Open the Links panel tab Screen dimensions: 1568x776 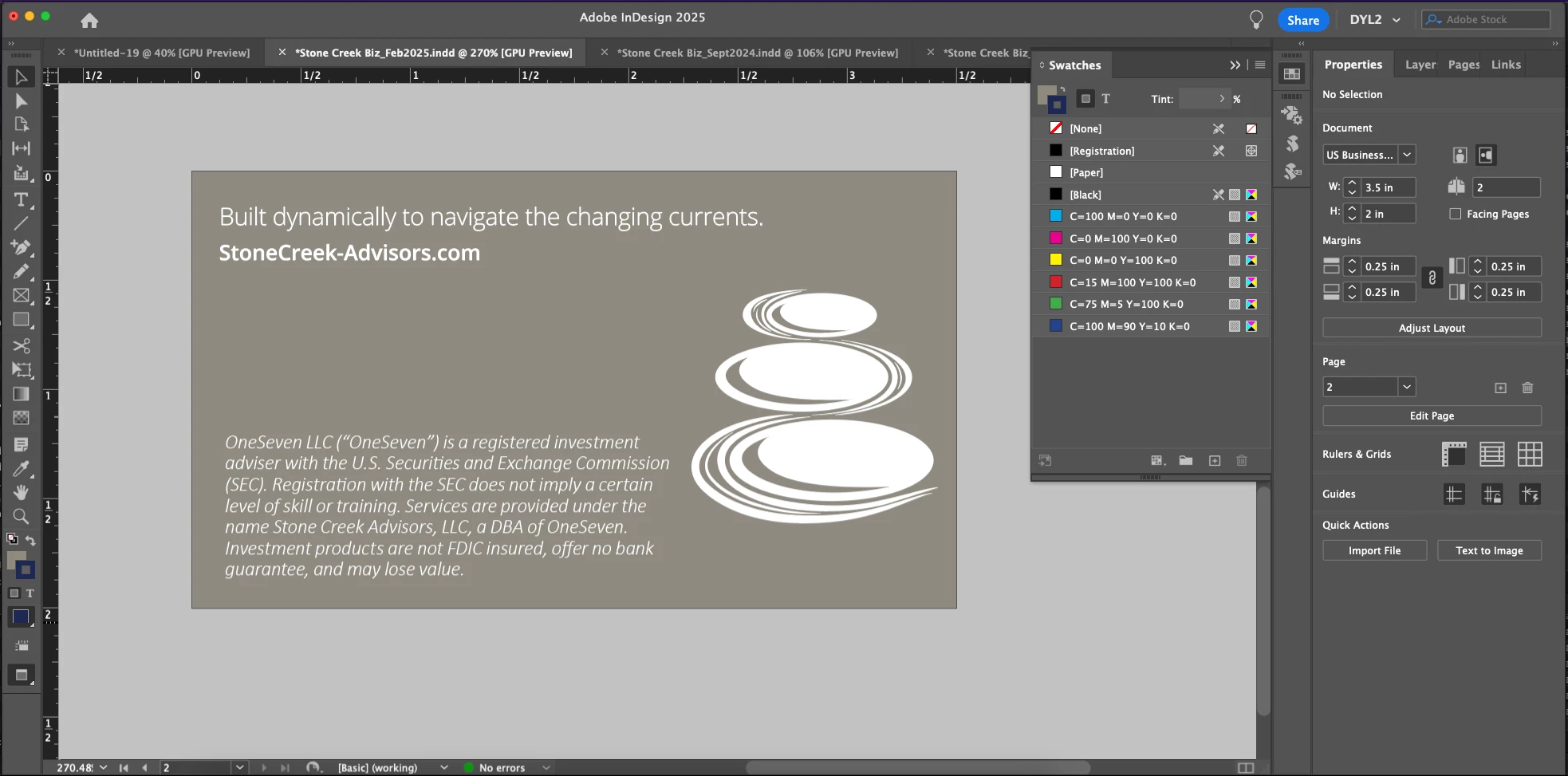[1506, 65]
